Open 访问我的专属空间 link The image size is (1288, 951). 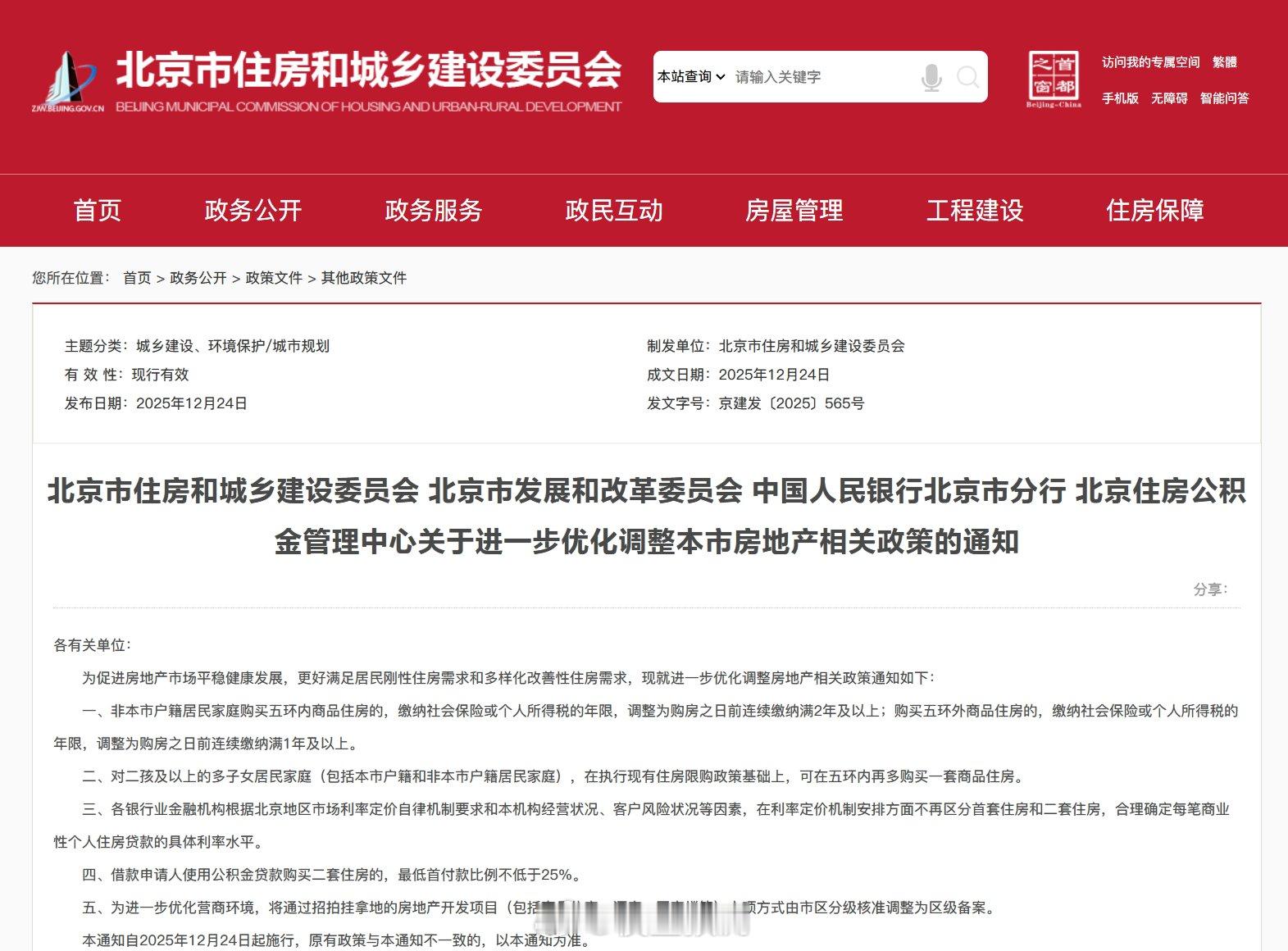click(x=1150, y=62)
